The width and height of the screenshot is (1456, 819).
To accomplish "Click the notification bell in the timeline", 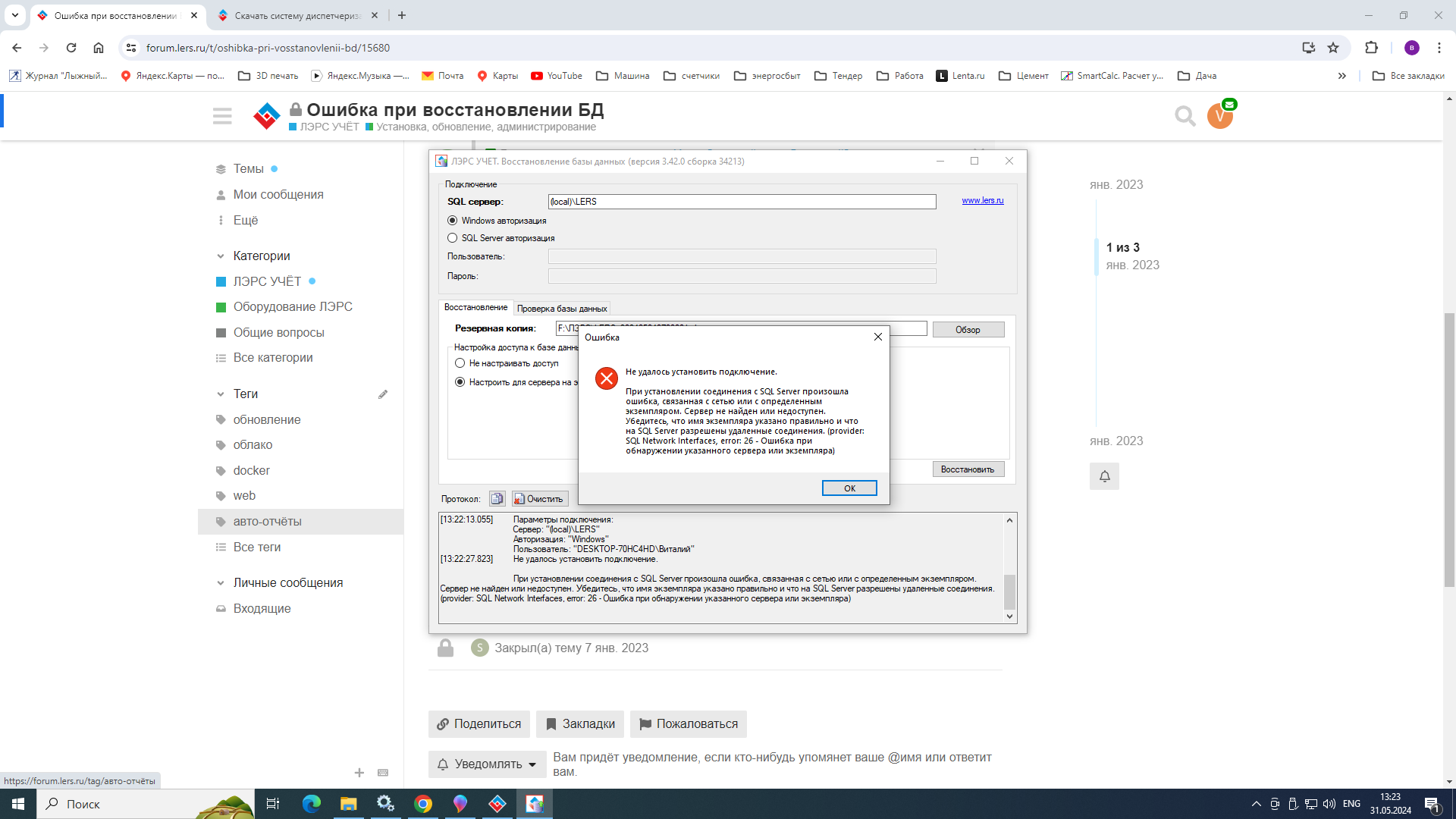I will (1104, 476).
